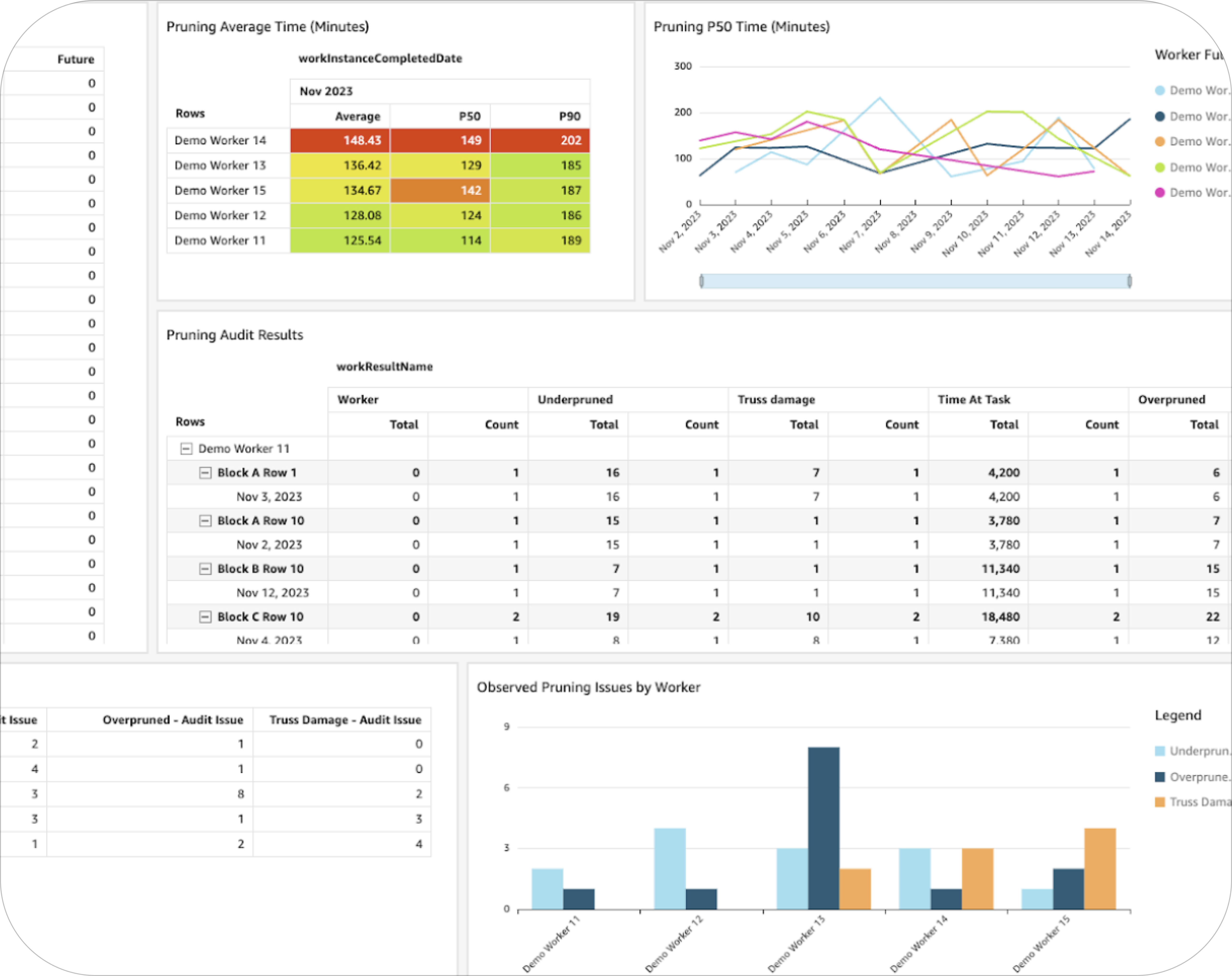Click Observed Pruning Issues by Worker title
The height and width of the screenshot is (976, 1232).
[588, 687]
